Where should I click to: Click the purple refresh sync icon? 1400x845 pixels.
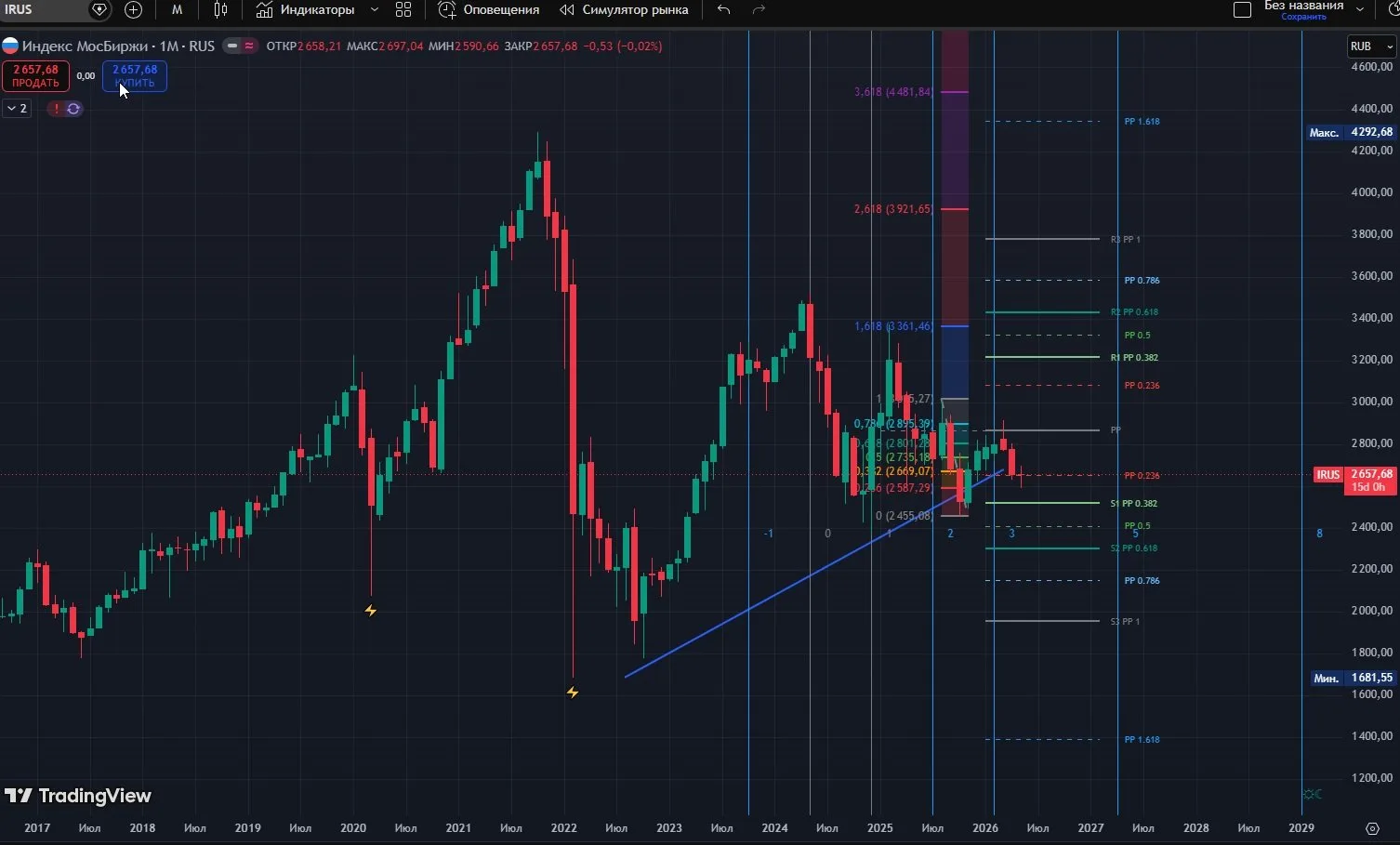tap(73, 109)
